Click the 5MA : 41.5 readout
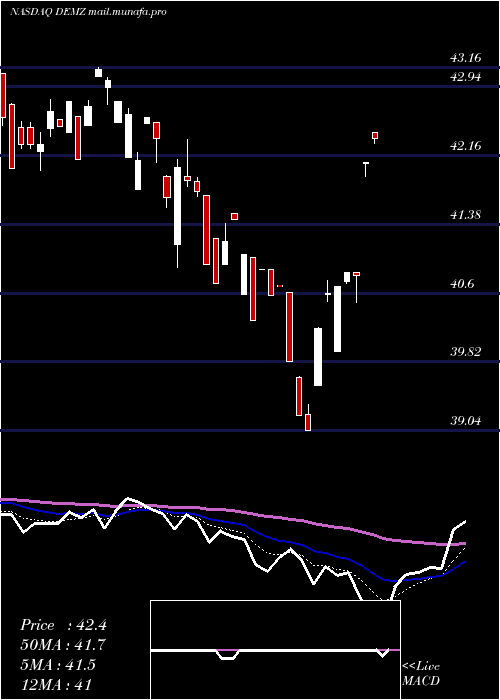Image resolution: width=500 pixels, height=700 pixels. [x=58, y=665]
